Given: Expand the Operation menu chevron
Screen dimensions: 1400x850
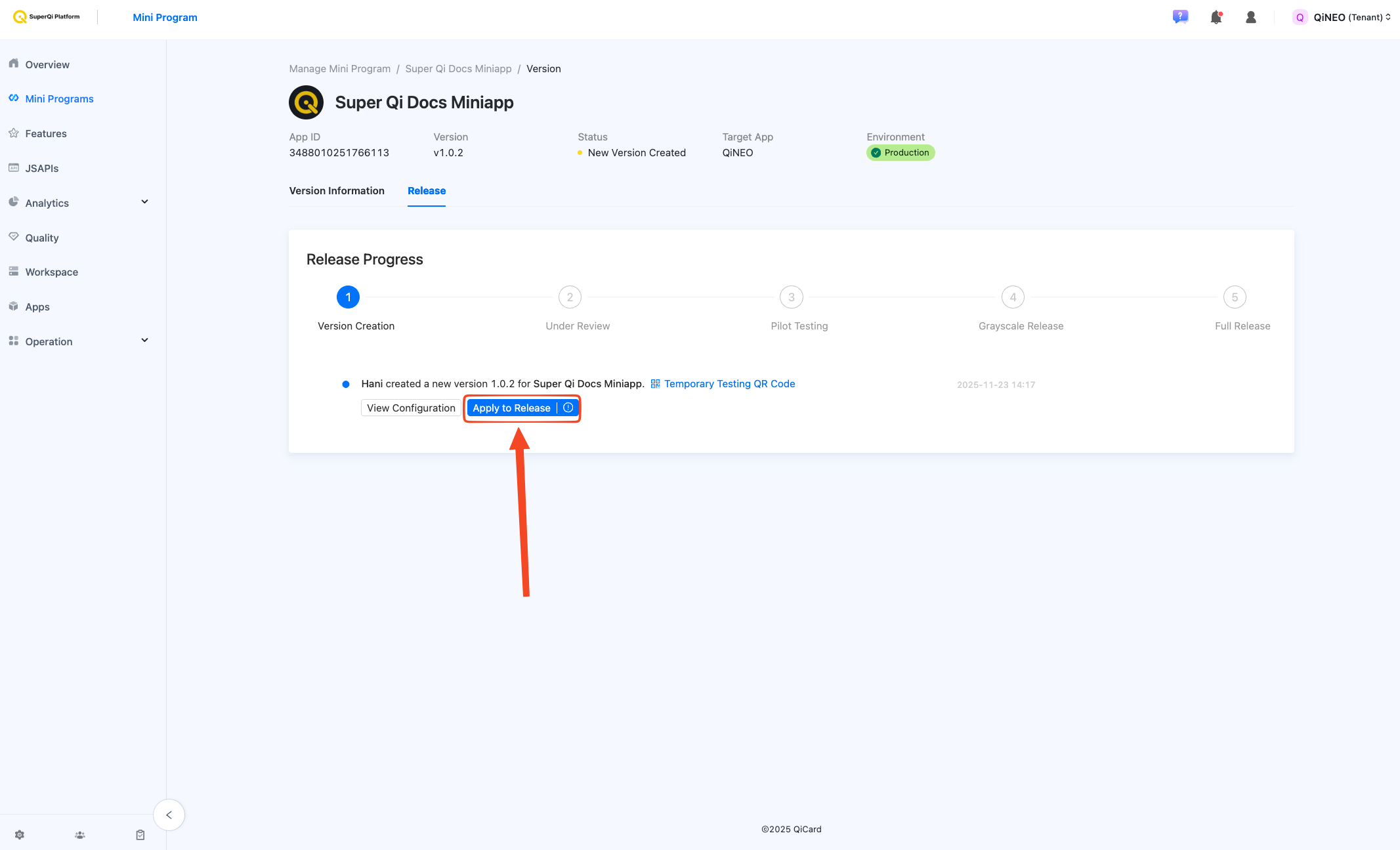Looking at the screenshot, I should 145,341.
